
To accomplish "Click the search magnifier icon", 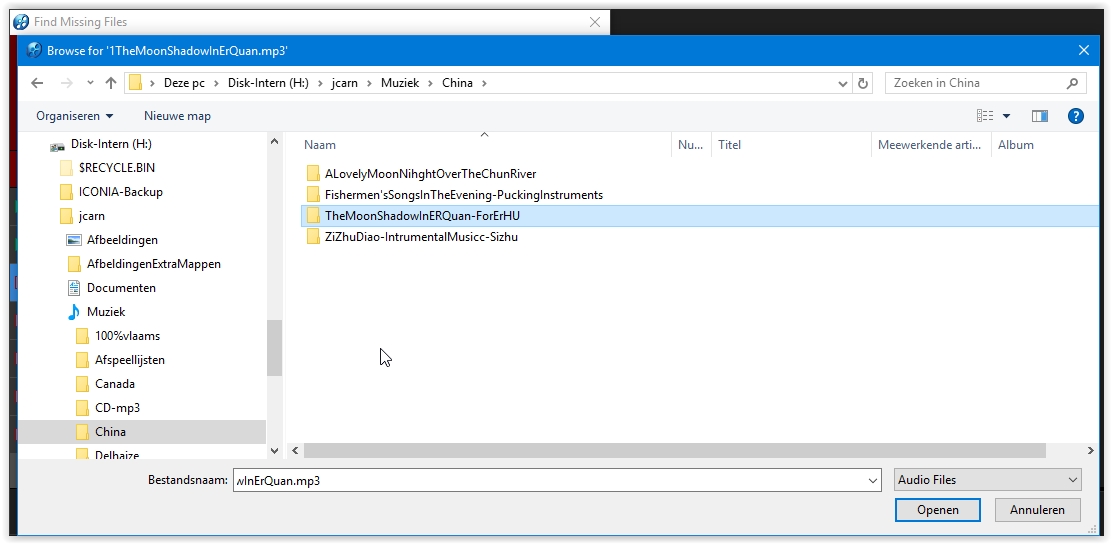I will pyautogui.click(x=1072, y=83).
